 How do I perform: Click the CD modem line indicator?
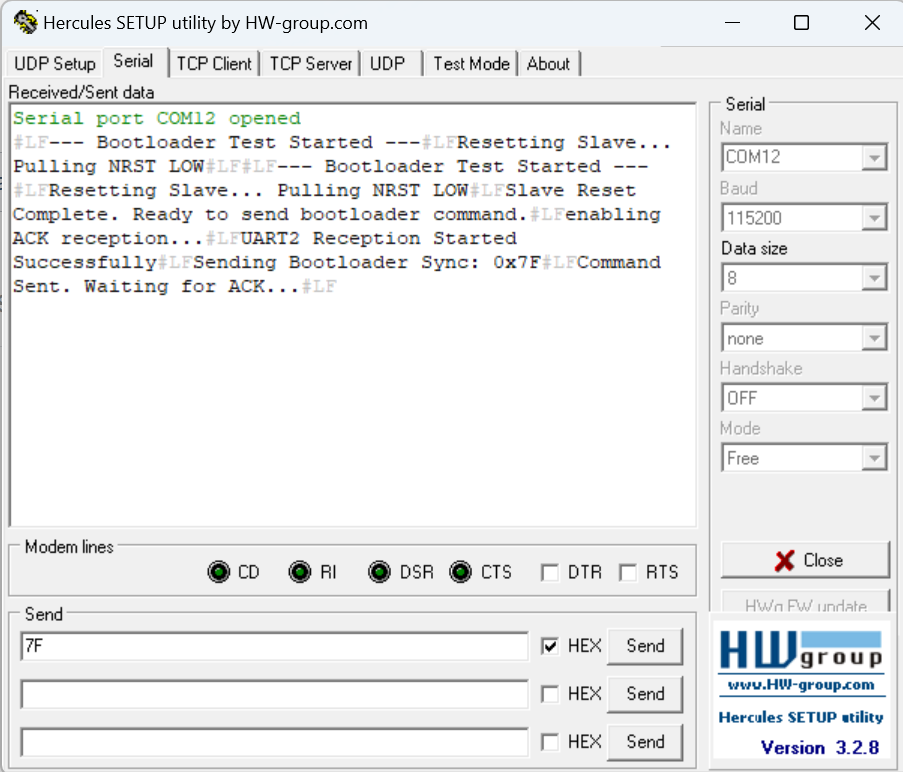(x=219, y=571)
